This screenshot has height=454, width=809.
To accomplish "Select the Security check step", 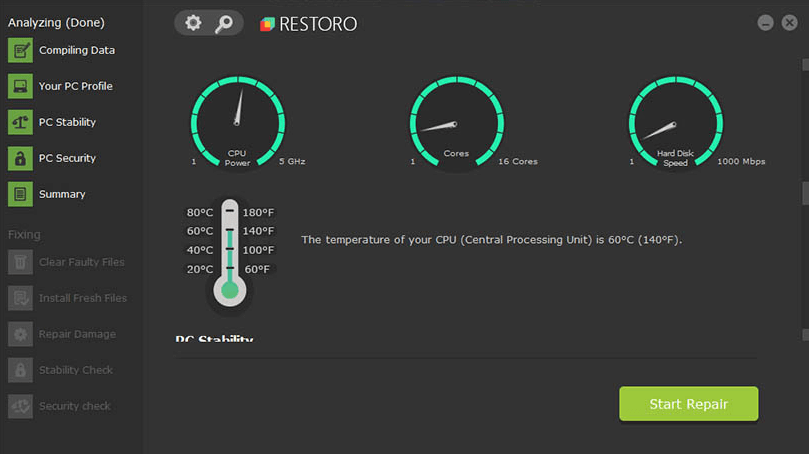I will pyautogui.click(x=75, y=406).
